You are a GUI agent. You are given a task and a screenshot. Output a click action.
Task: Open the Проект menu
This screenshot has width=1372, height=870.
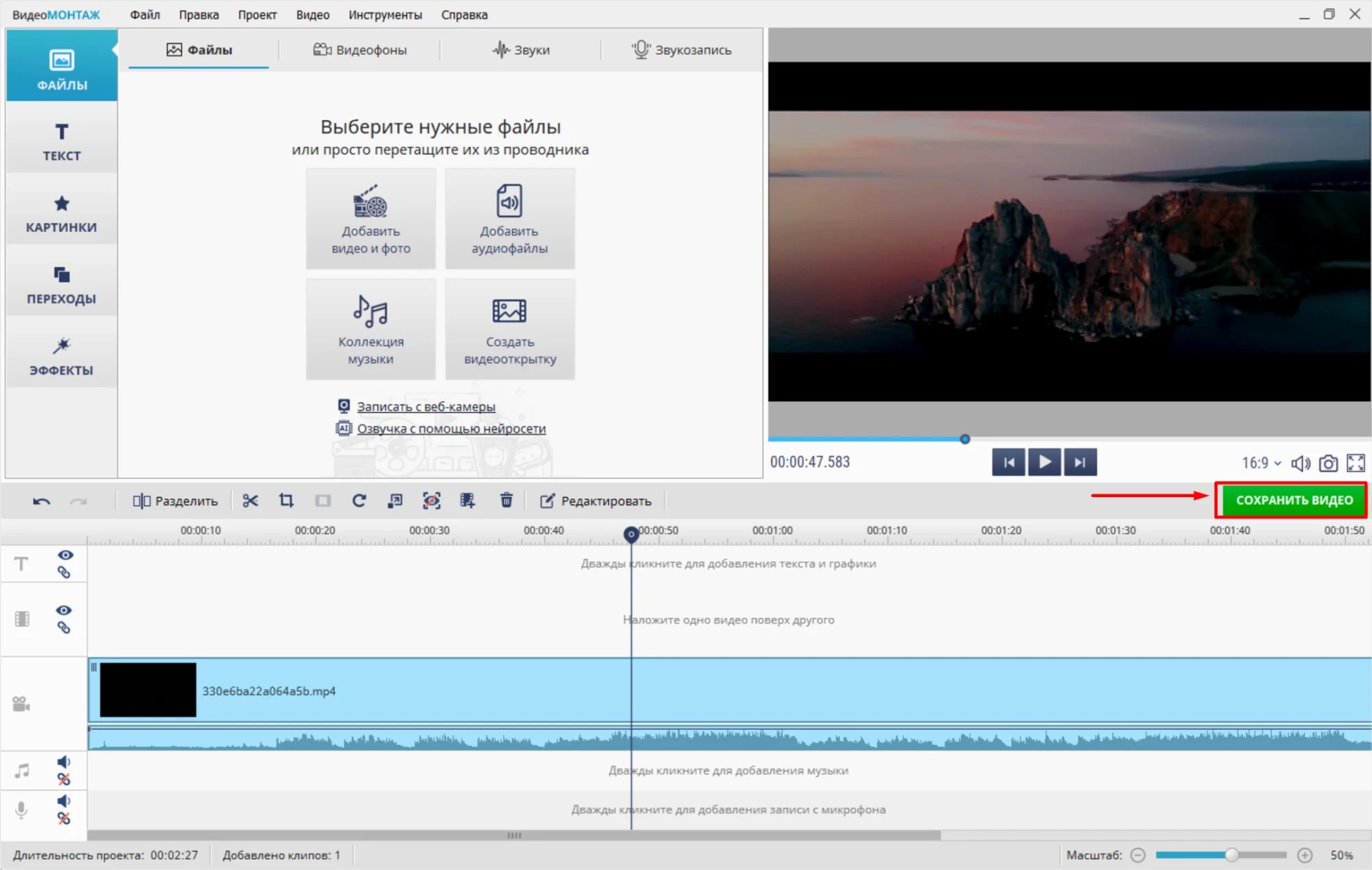[x=257, y=14]
